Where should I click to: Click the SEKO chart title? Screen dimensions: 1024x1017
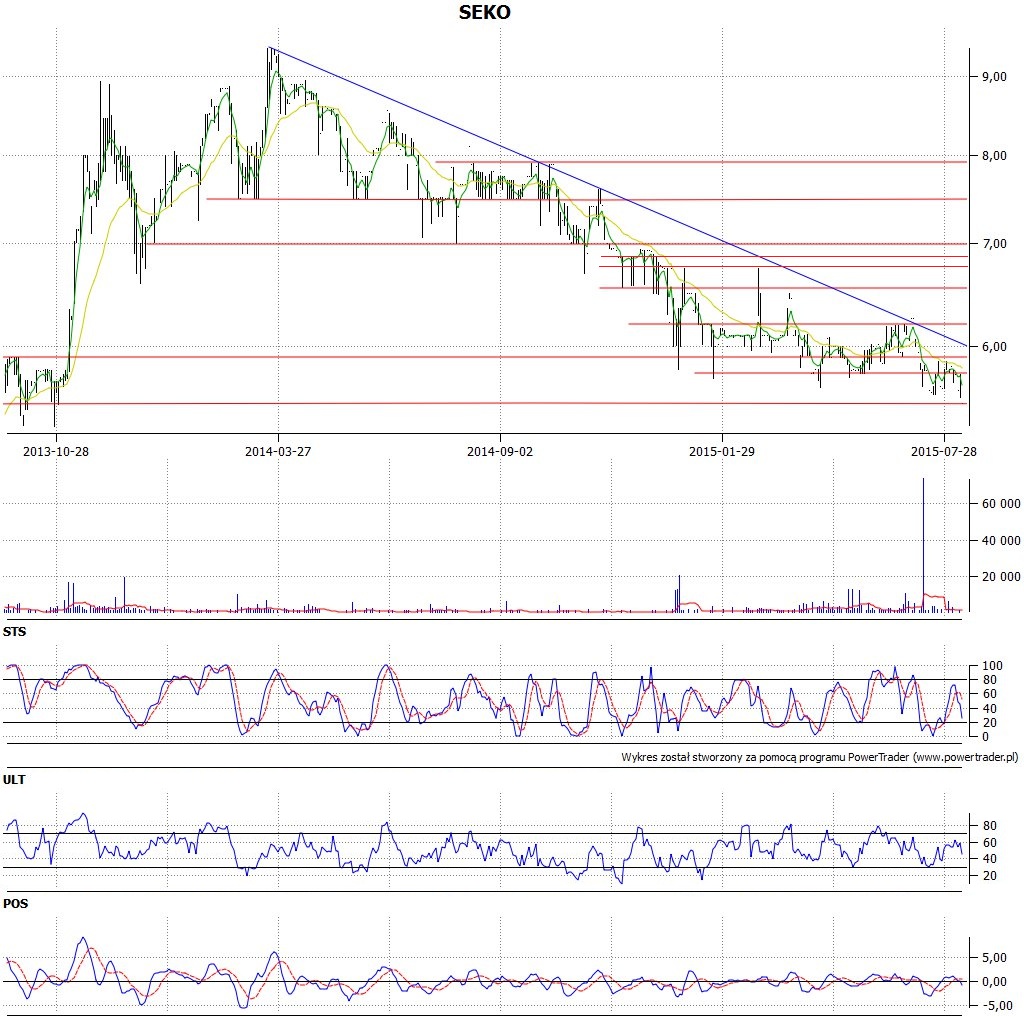pos(484,12)
